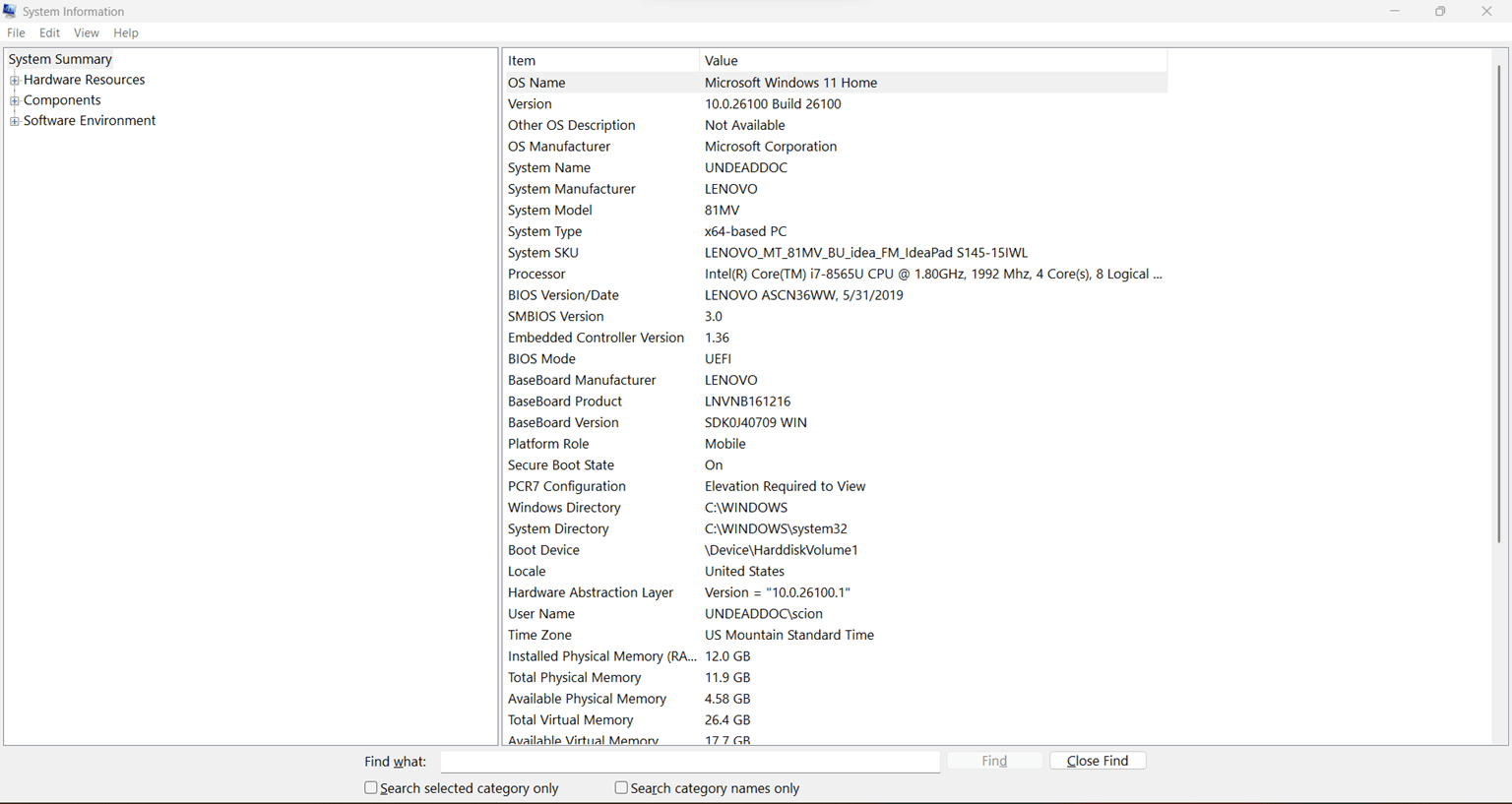Click the \Device\HarddiskVolume1 value

[782, 550]
